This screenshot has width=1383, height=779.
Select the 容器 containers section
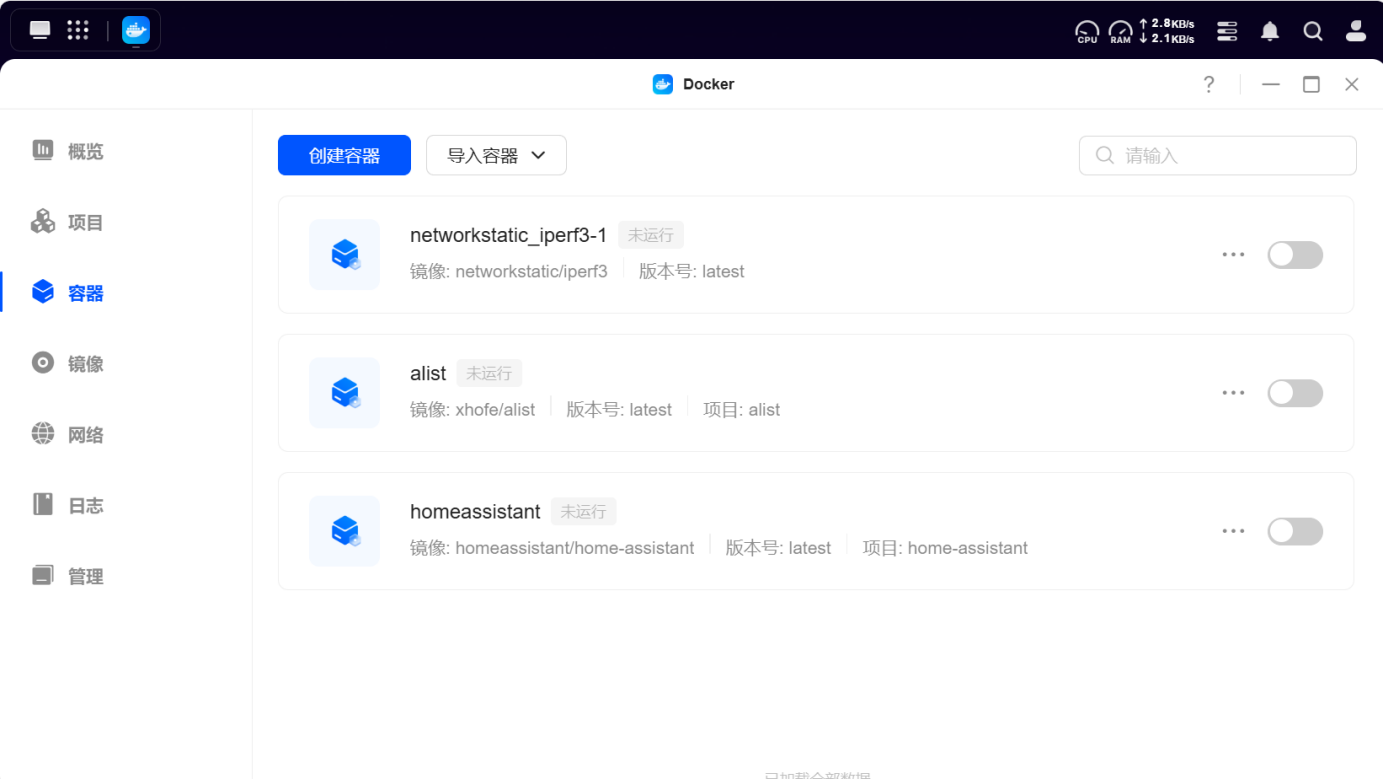(x=68, y=293)
